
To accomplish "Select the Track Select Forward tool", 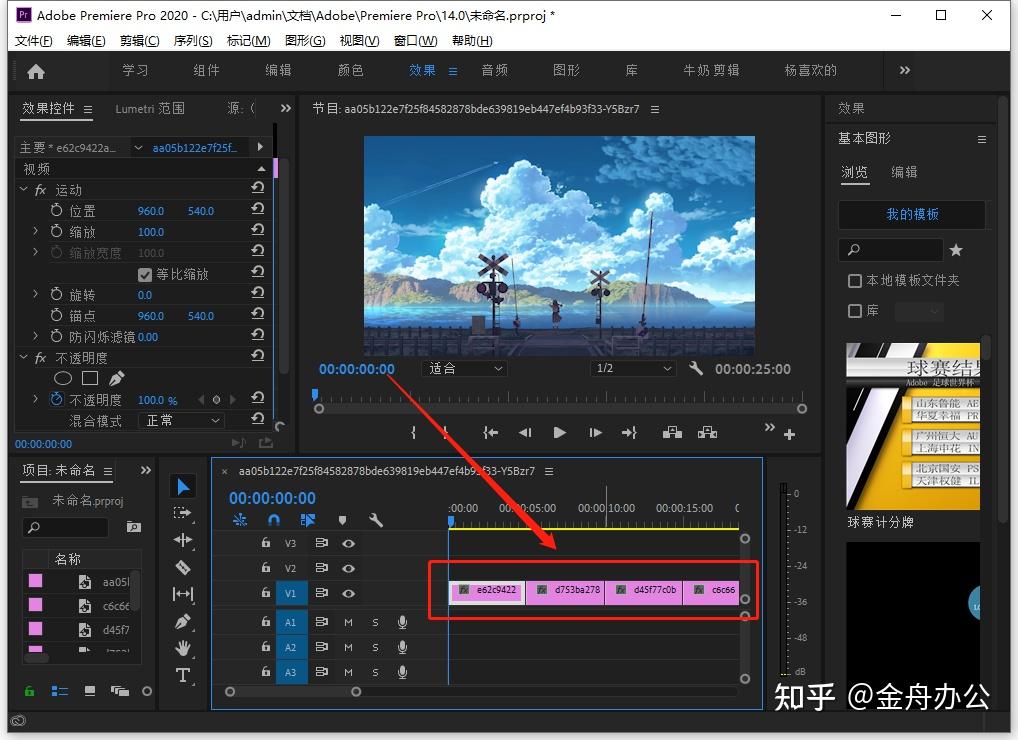I will click(183, 513).
